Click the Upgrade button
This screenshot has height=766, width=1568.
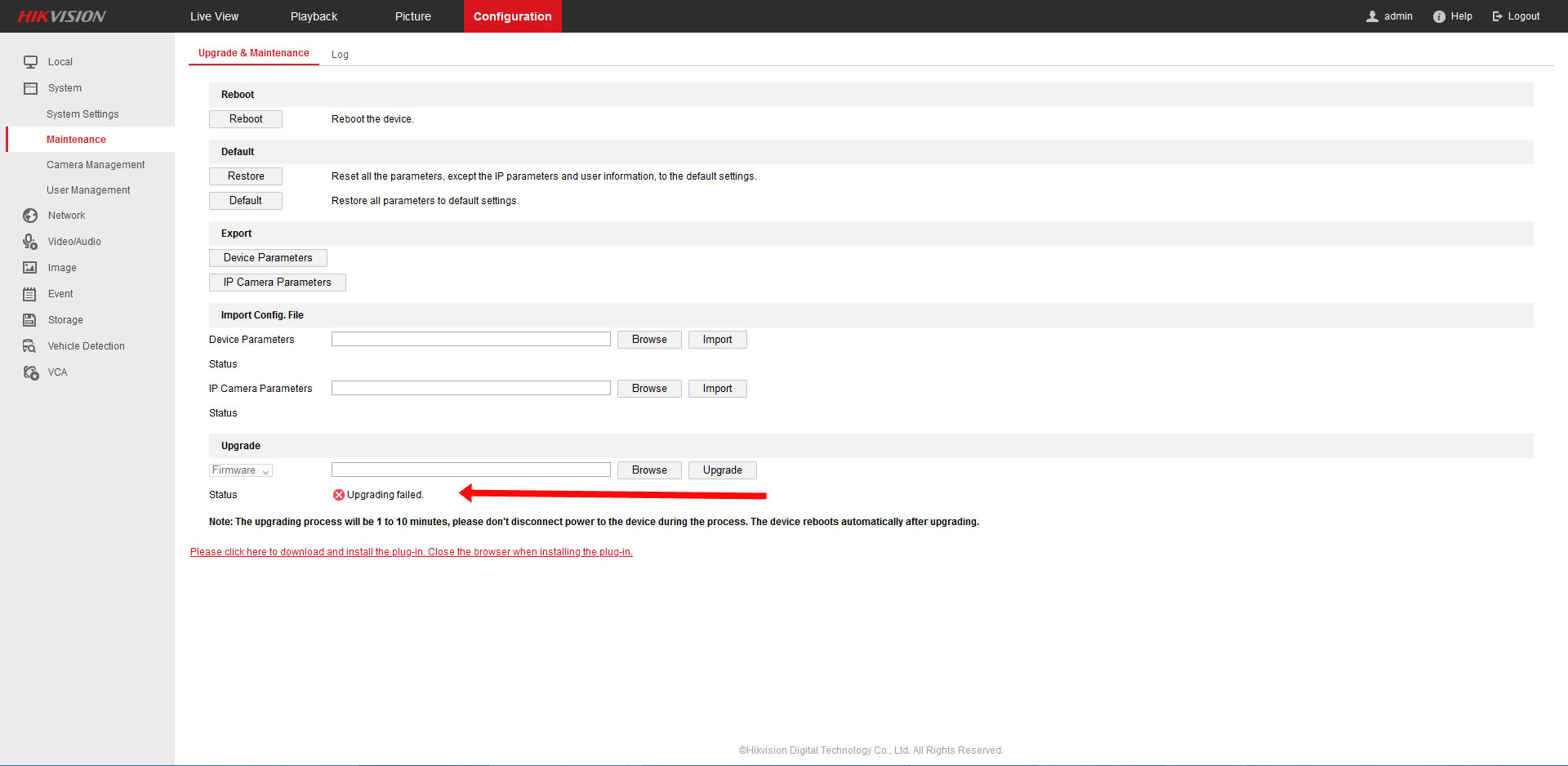[722, 470]
